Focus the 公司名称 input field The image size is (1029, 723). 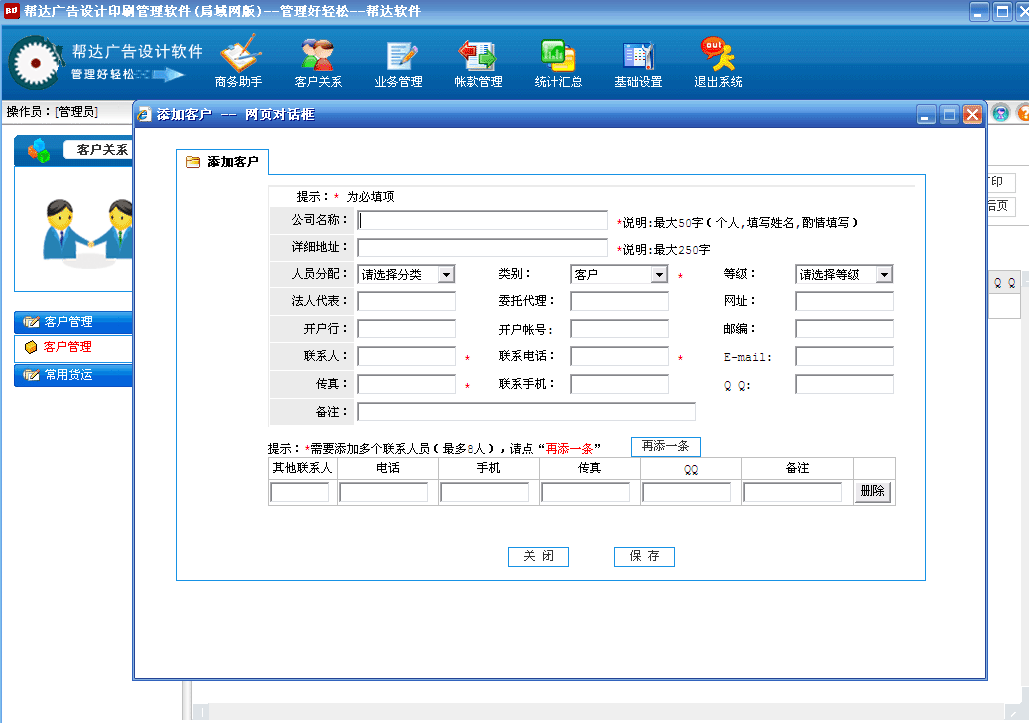point(482,220)
